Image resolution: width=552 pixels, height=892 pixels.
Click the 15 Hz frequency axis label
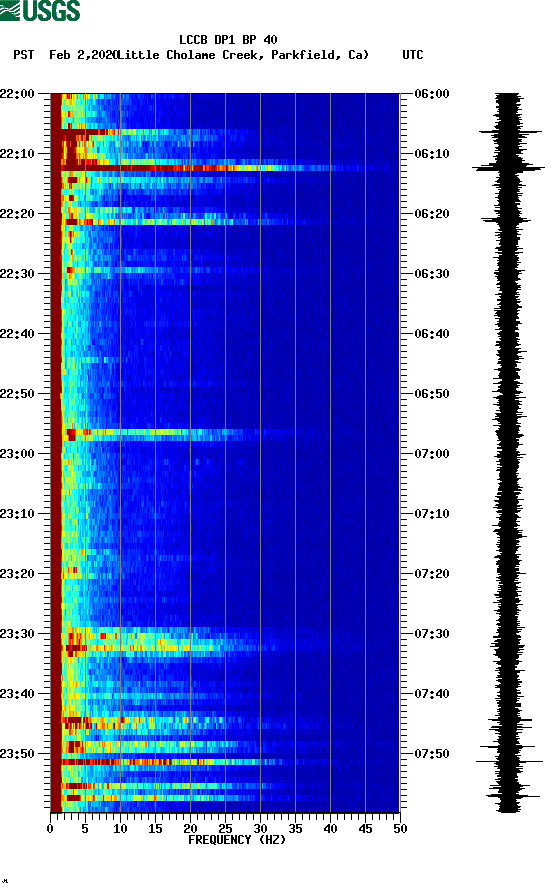(x=155, y=829)
